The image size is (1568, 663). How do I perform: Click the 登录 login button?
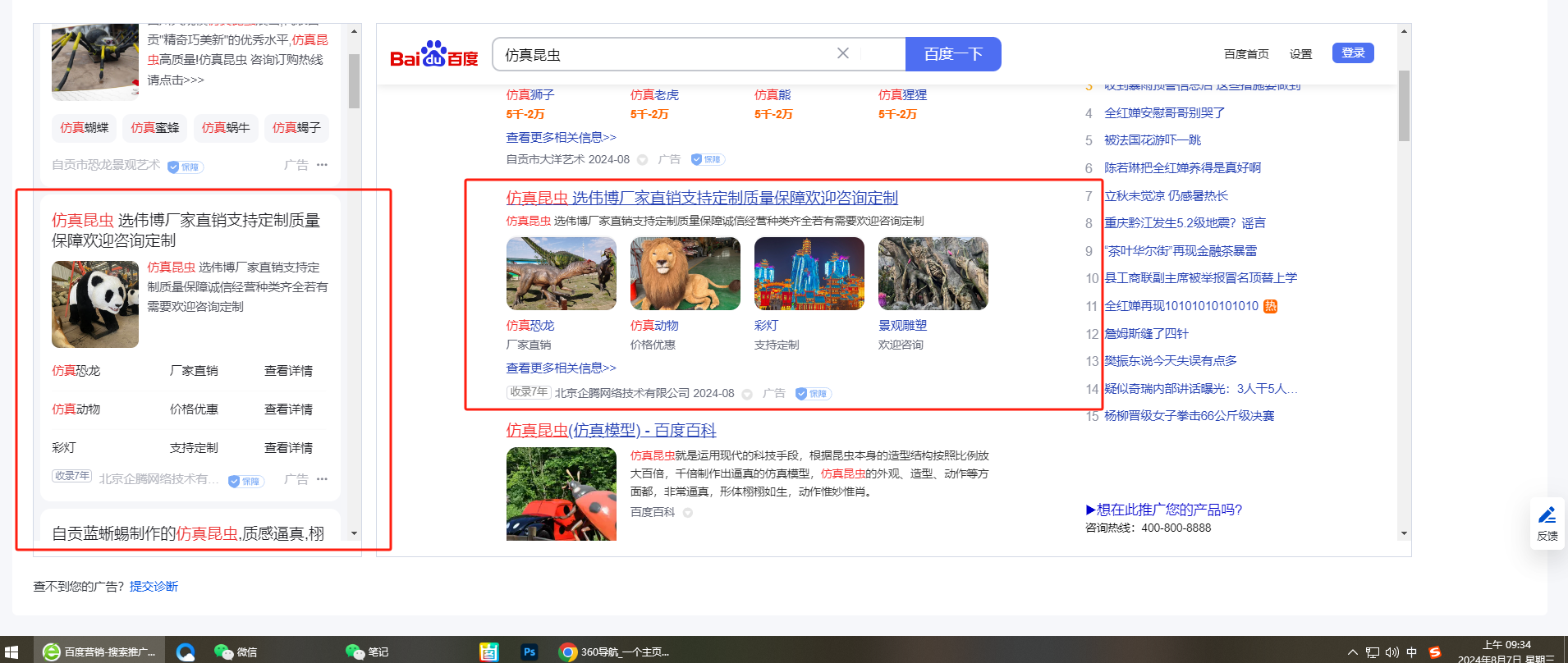click(x=1353, y=53)
